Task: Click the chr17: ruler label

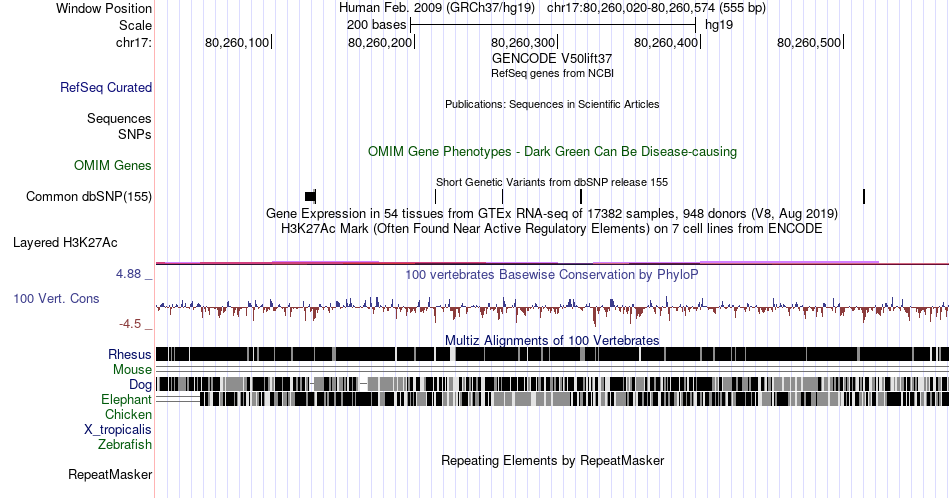Action: 134,42
